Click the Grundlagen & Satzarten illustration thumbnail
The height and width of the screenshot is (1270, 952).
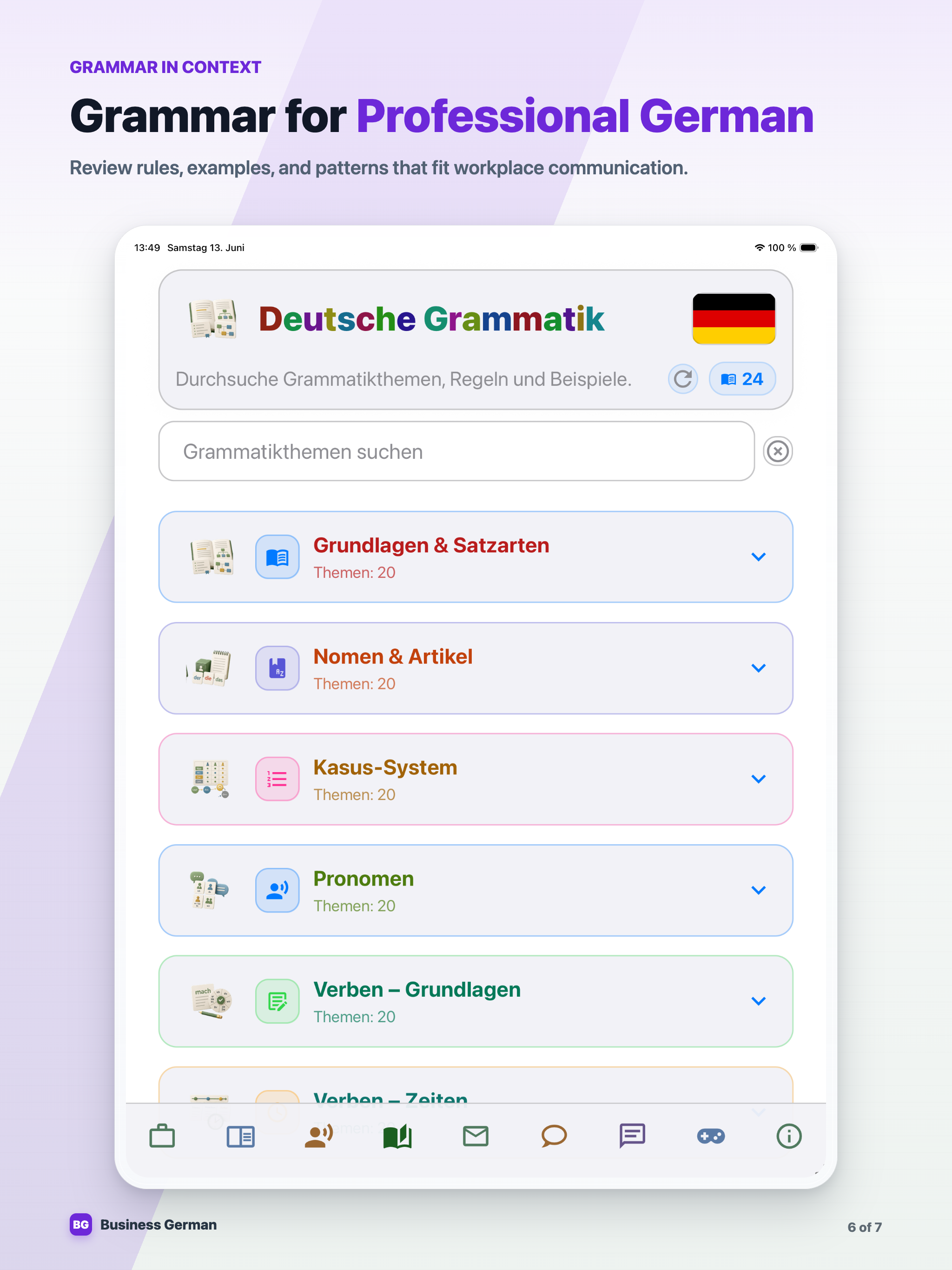coord(212,557)
